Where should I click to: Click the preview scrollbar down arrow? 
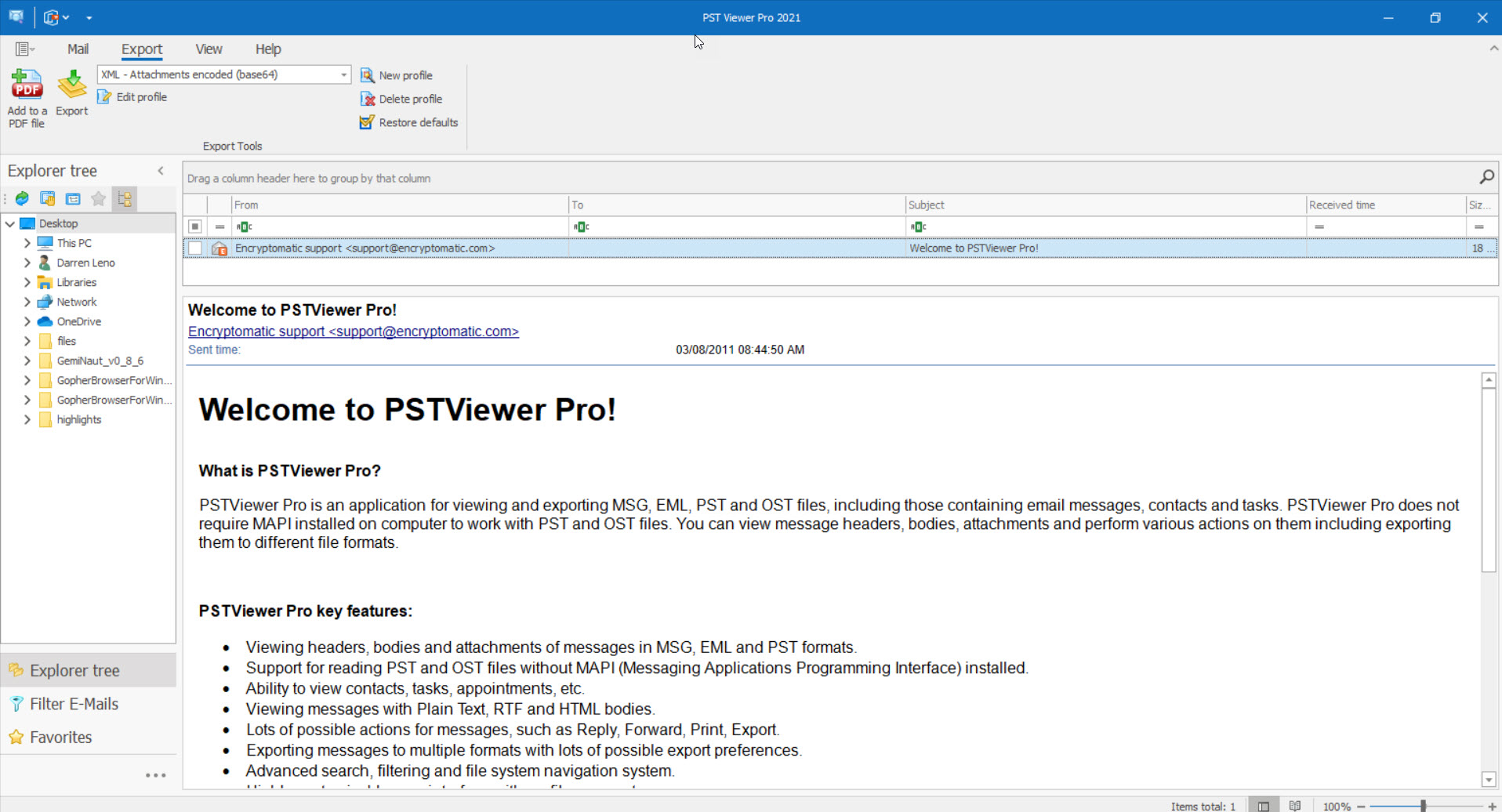tap(1489, 779)
